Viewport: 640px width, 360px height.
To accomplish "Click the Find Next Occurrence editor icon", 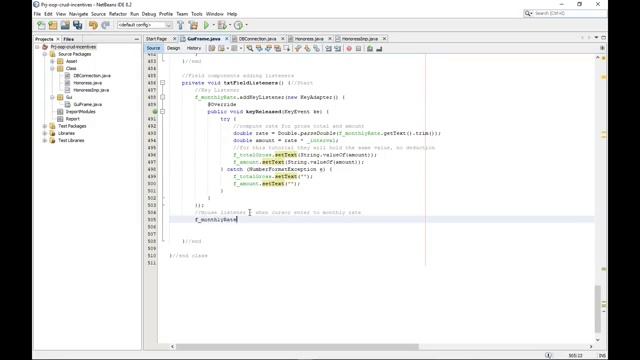I will pos(268,49).
